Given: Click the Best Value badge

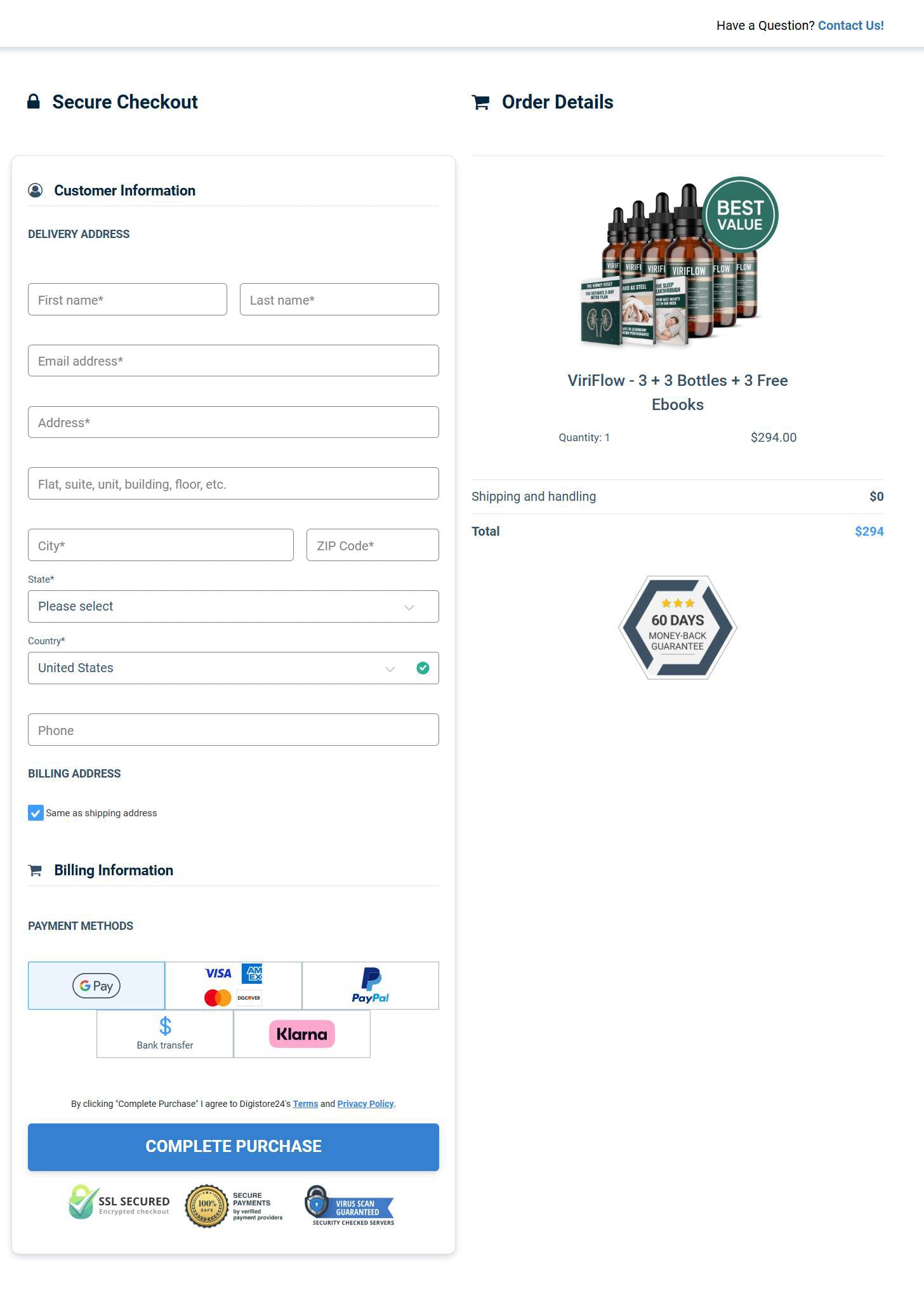Looking at the screenshot, I should [x=740, y=215].
